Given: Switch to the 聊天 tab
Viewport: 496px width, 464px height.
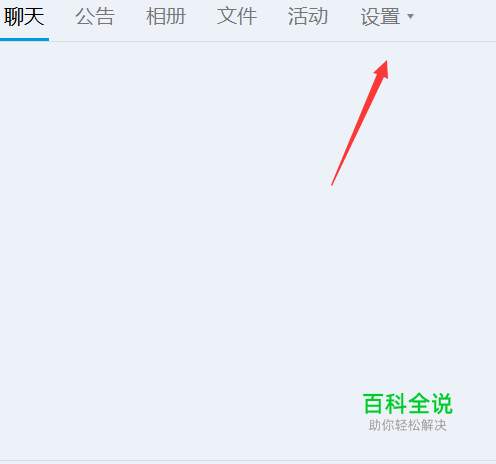Looking at the screenshot, I should (24, 16).
